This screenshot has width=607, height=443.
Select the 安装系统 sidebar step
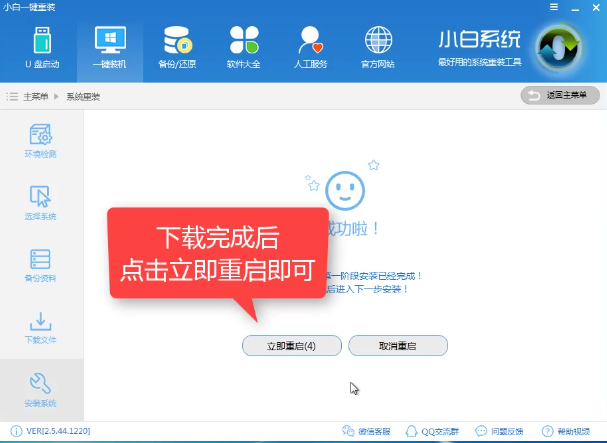tap(41, 390)
